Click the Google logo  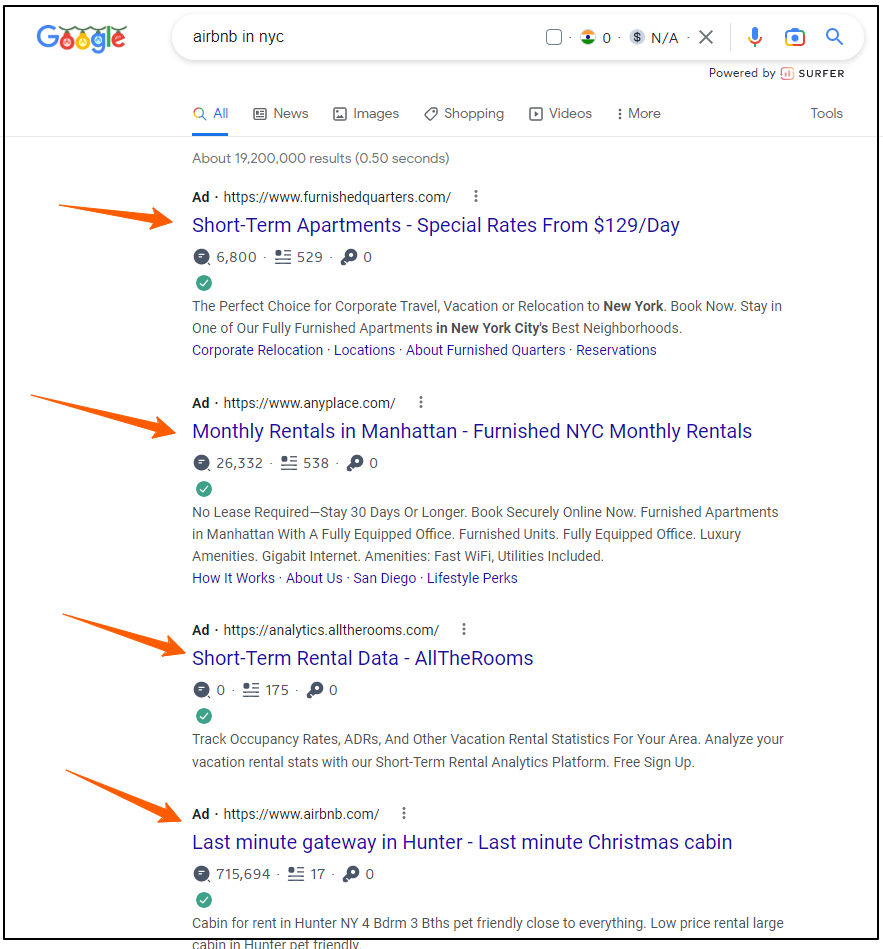coord(81,39)
